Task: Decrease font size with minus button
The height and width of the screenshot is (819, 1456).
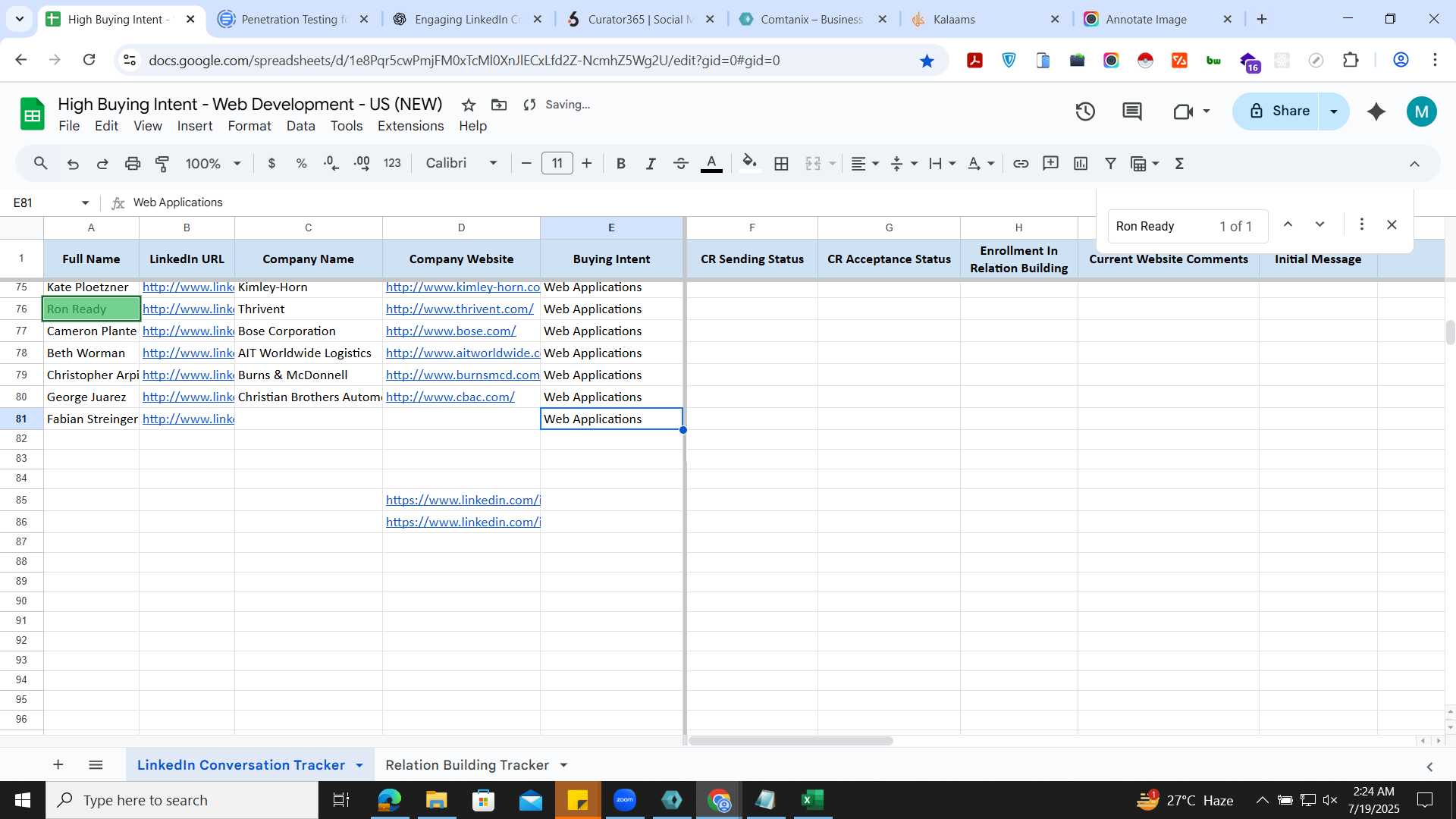Action: click(x=526, y=164)
